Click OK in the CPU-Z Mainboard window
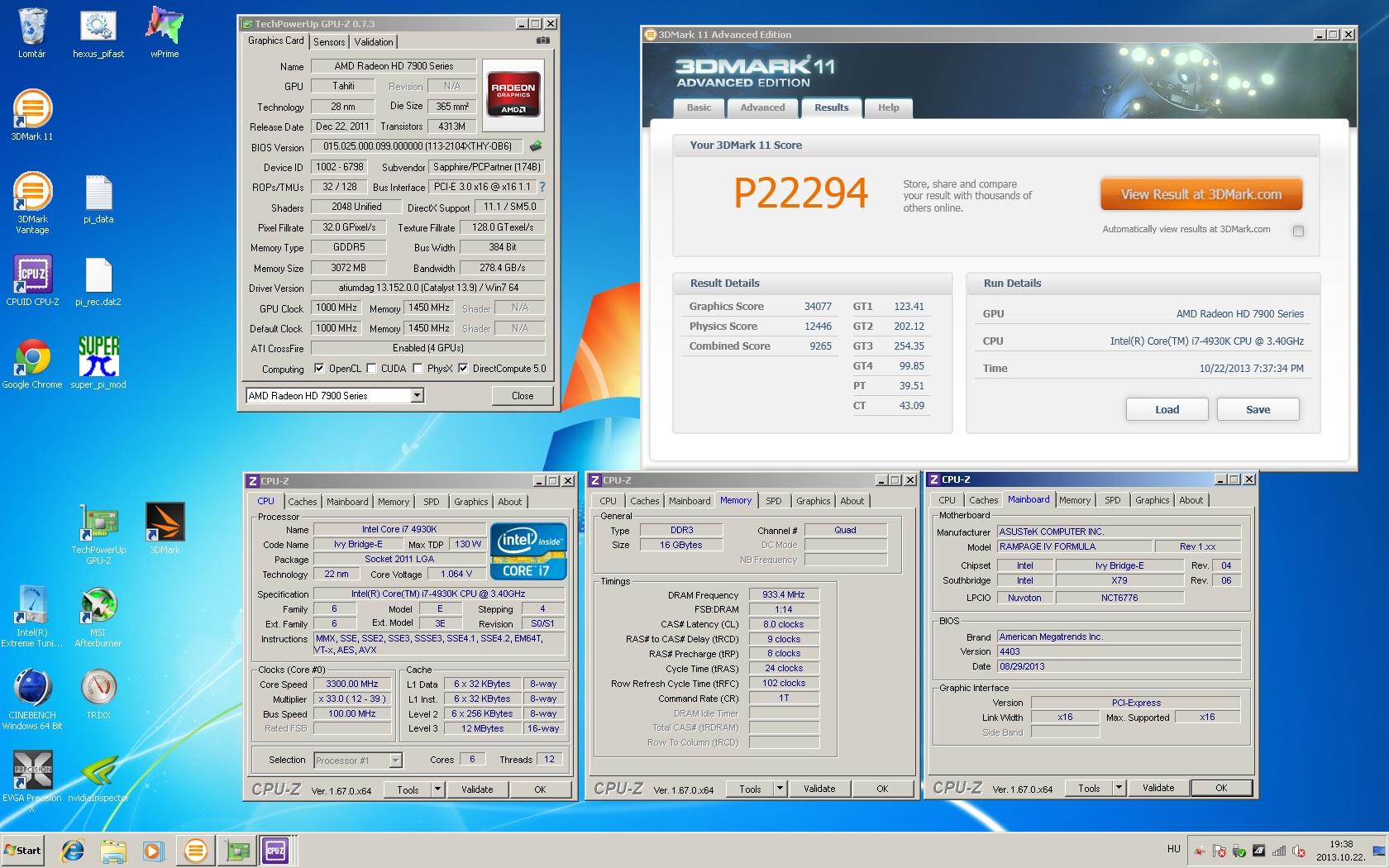The image size is (1389, 868). [x=1221, y=788]
